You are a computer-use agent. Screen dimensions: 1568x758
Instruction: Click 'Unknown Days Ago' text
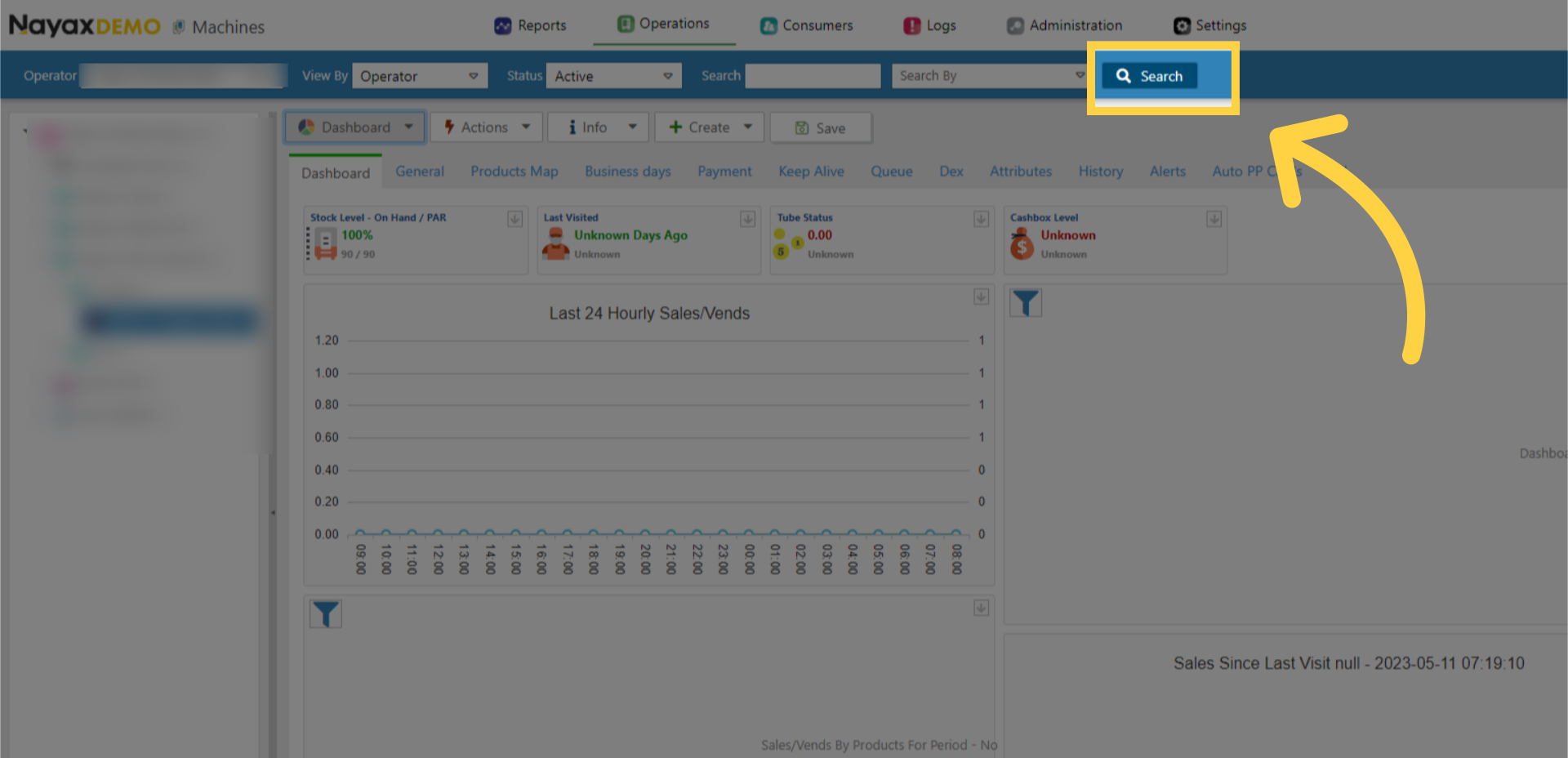point(630,235)
